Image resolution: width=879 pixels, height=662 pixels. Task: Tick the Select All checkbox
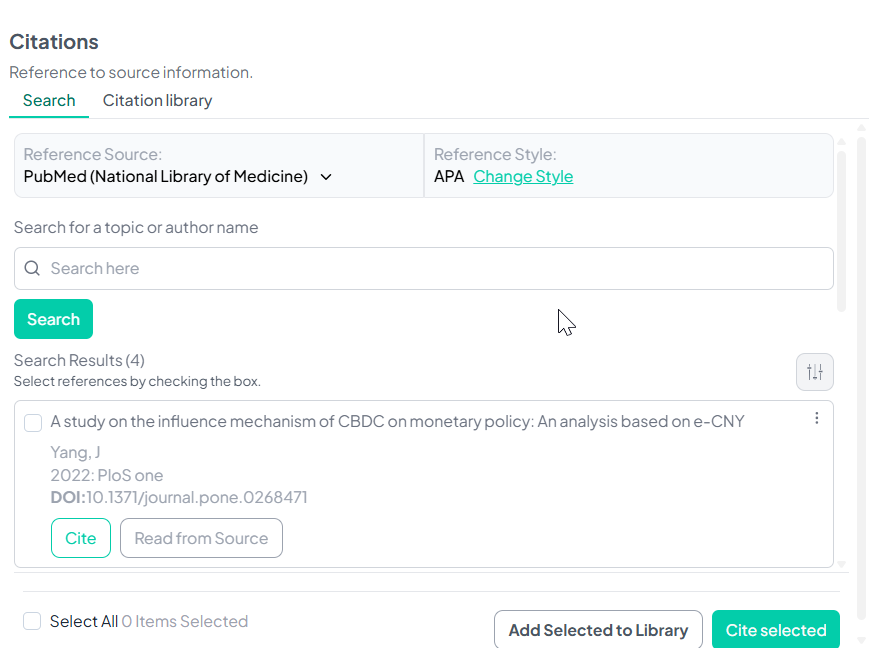[32, 621]
